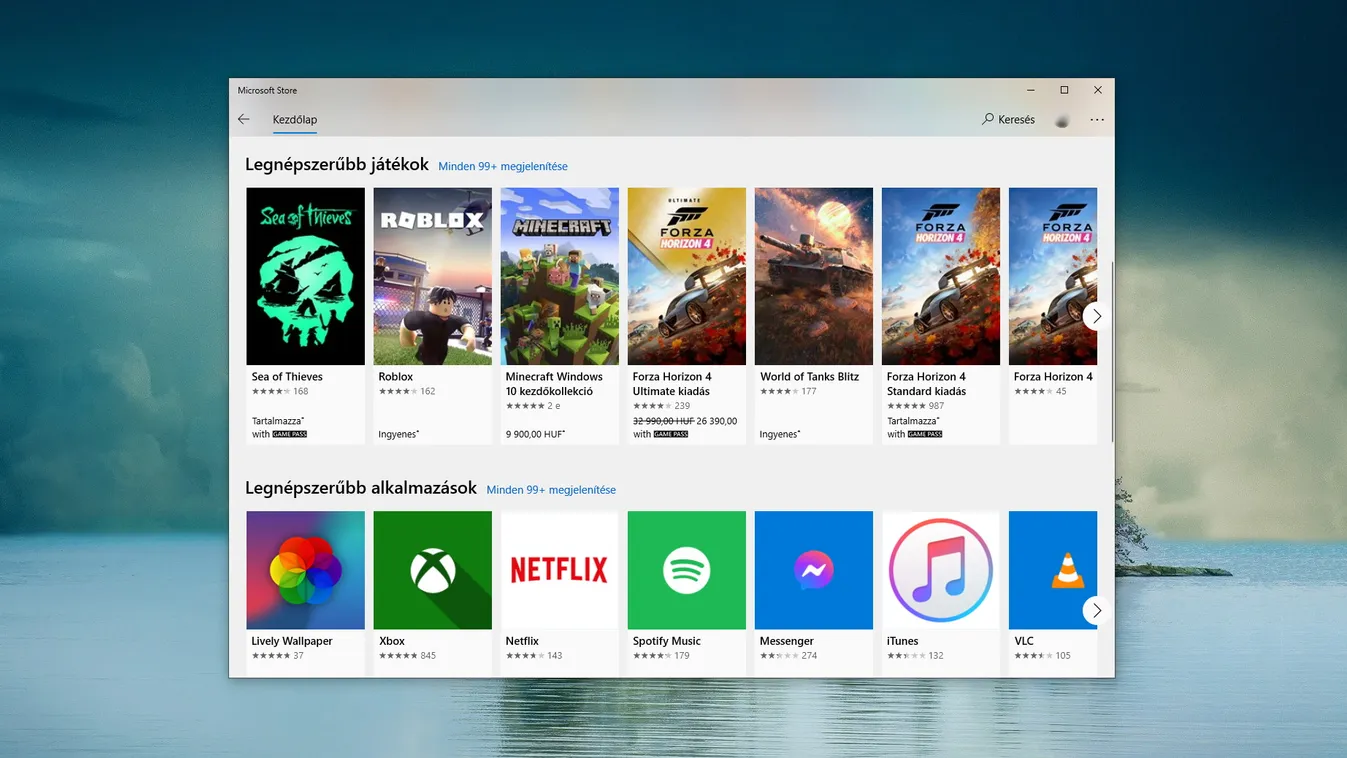Minimize the Microsoft Store window
Image resolution: width=1347 pixels, height=758 pixels.
pyautogui.click(x=1031, y=90)
